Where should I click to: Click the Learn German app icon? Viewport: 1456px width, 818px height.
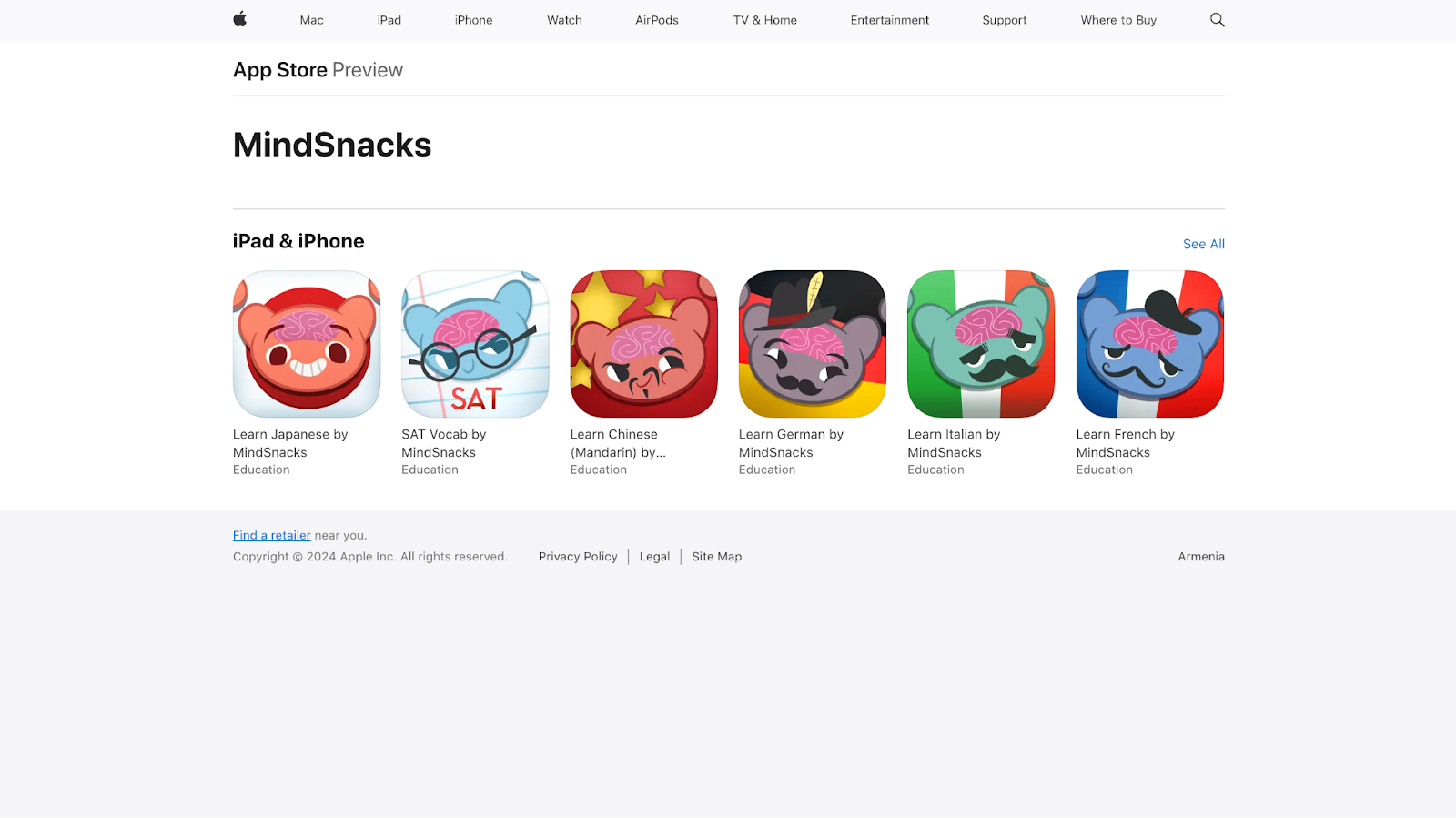pos(813,344)
